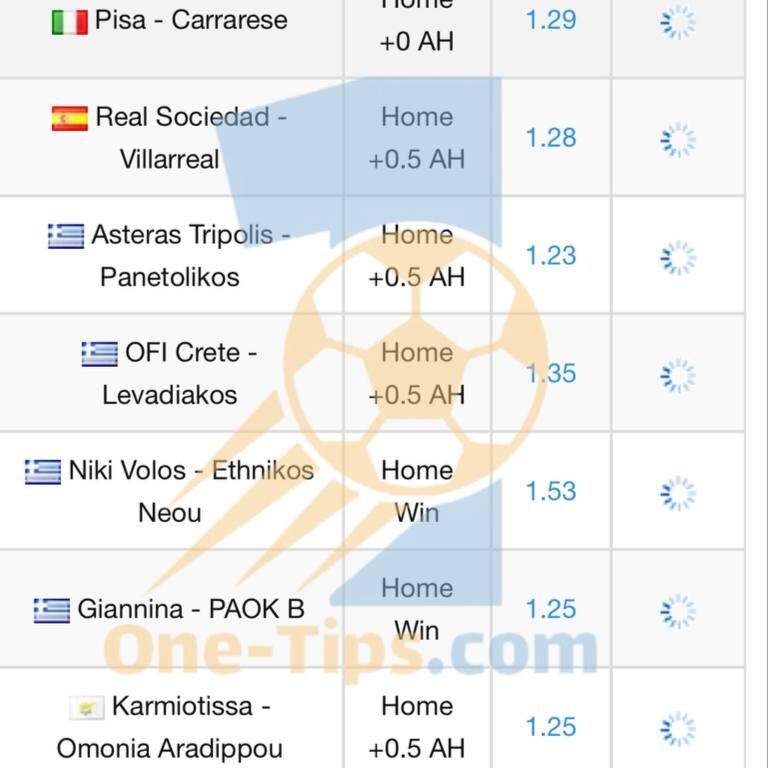This screenshot has width=768, height=768.
Task: Click the Spain flag beside Real Sociedad
Action: [x=69, y=118]
